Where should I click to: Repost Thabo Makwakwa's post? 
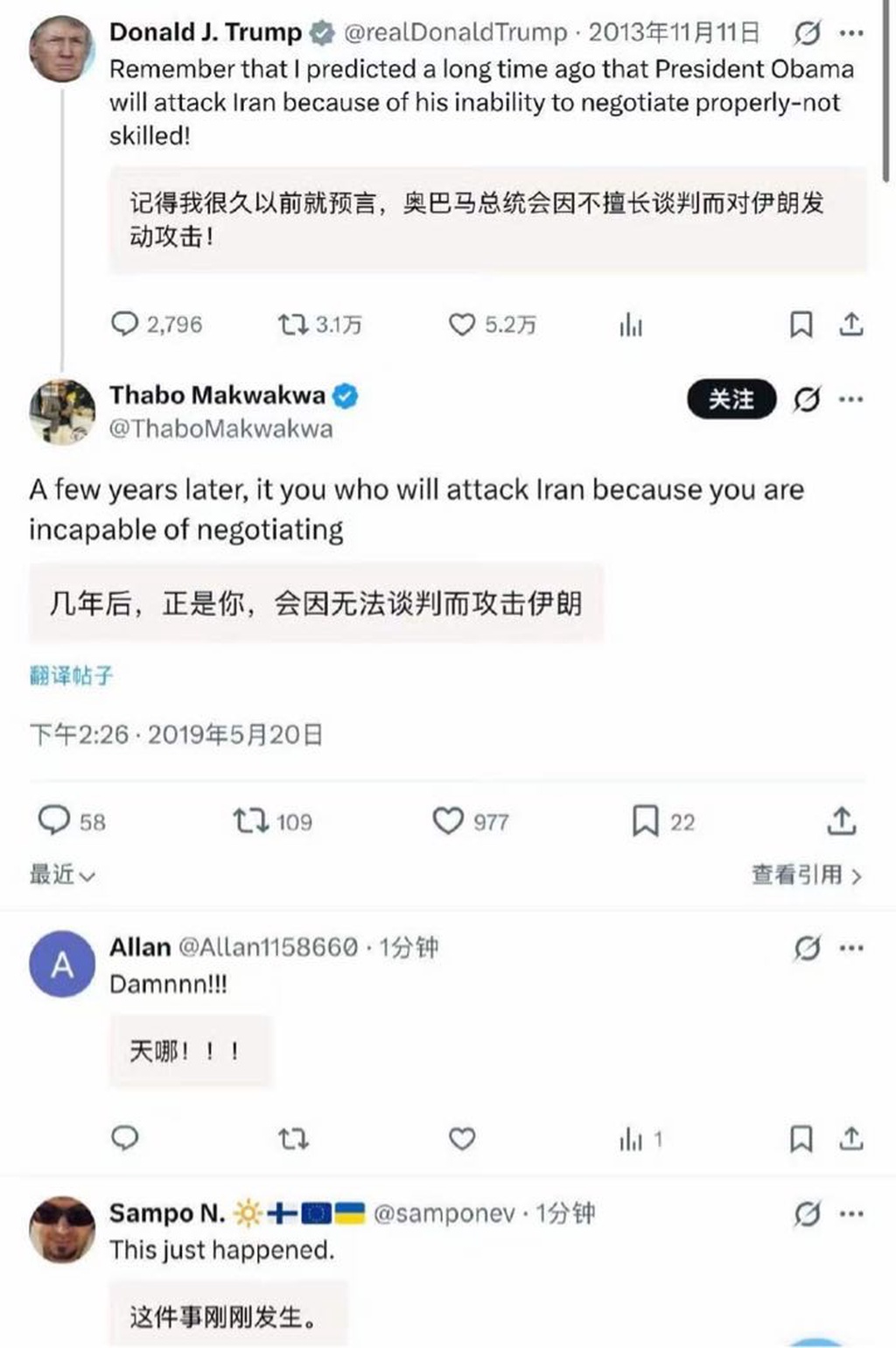click(250, 821)
